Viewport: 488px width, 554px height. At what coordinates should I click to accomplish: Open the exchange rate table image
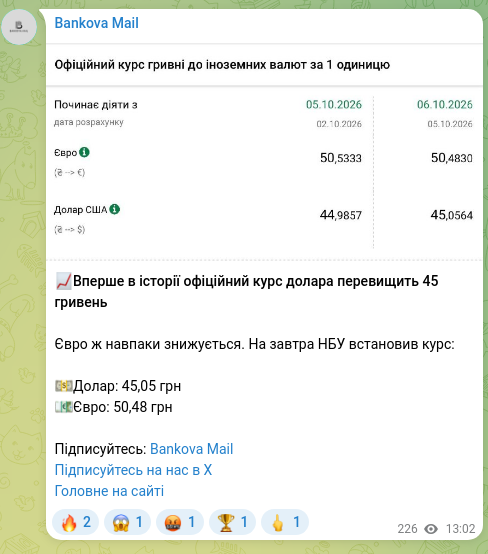[x=264, y=152]
